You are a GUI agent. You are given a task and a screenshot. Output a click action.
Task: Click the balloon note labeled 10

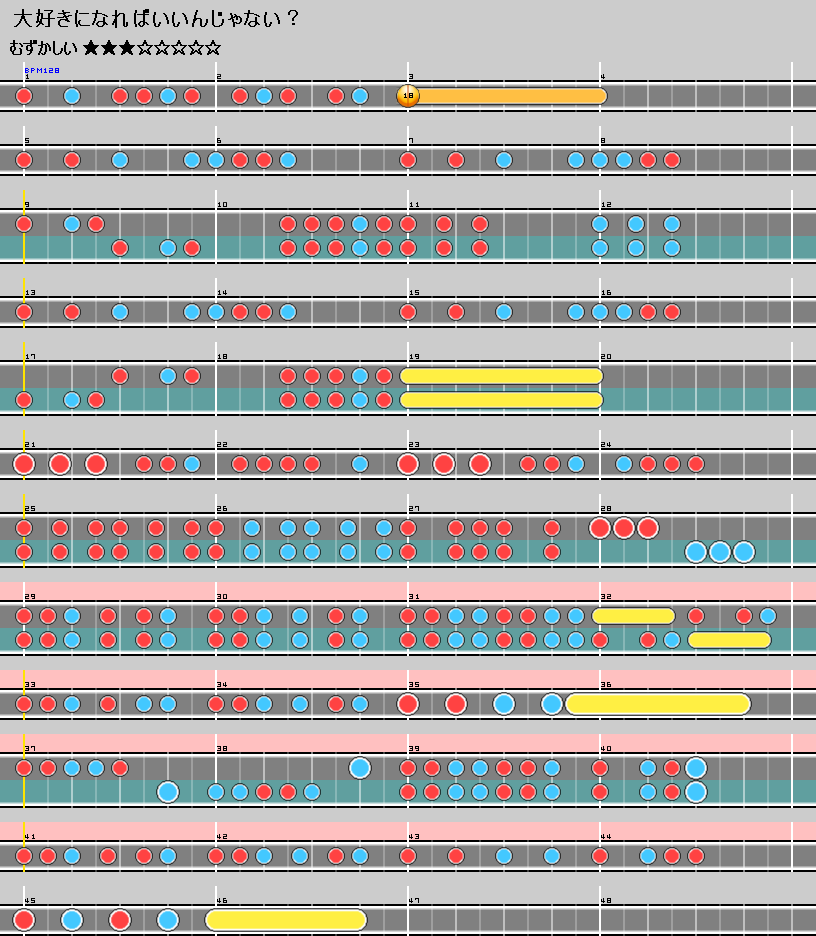[x=408, y=96]
